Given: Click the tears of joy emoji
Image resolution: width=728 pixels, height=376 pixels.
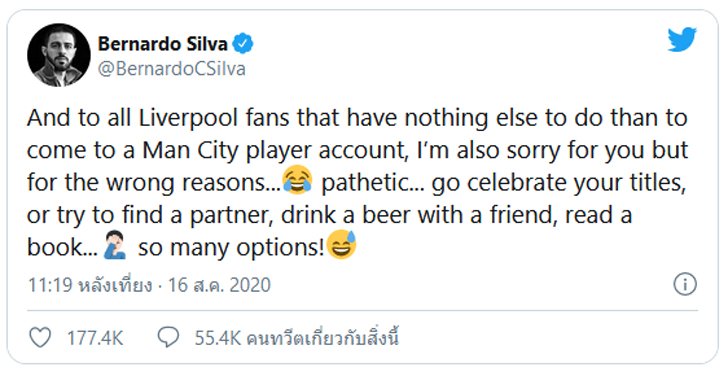Looking at the screenshot, I should pyautogui.click(x=298, y=180).
